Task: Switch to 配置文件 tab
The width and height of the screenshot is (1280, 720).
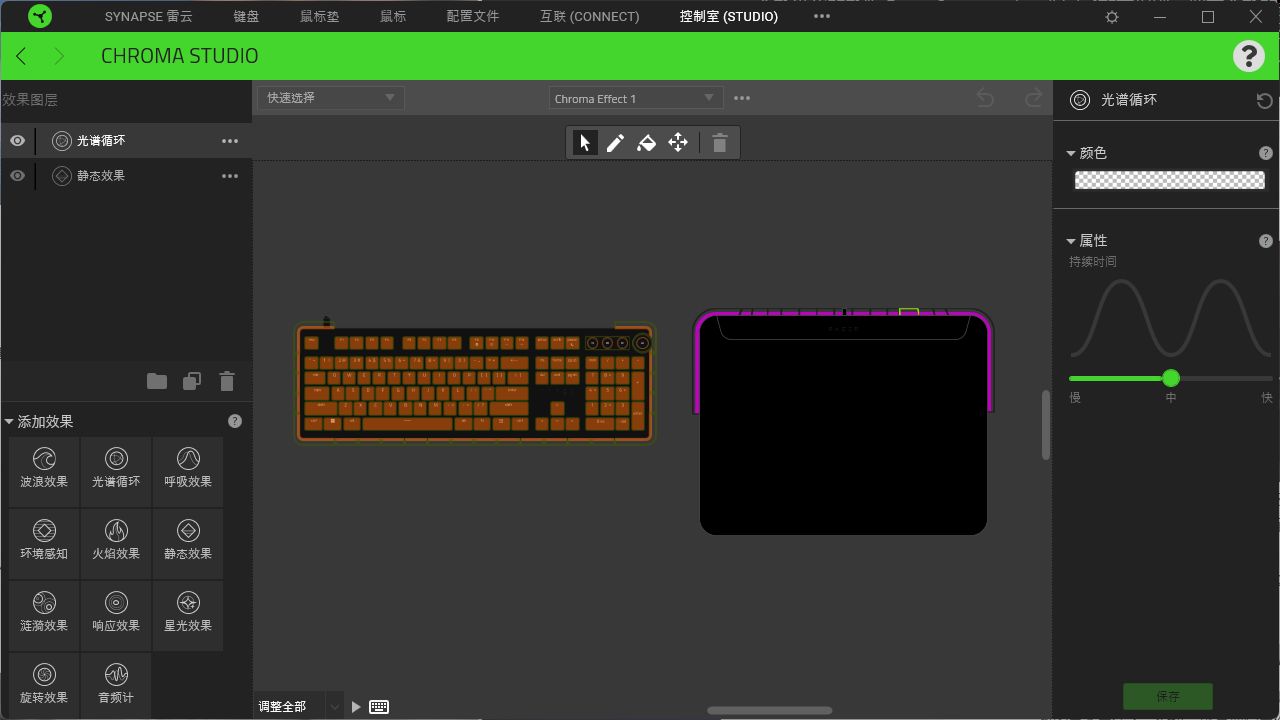Action: (473, 17)
